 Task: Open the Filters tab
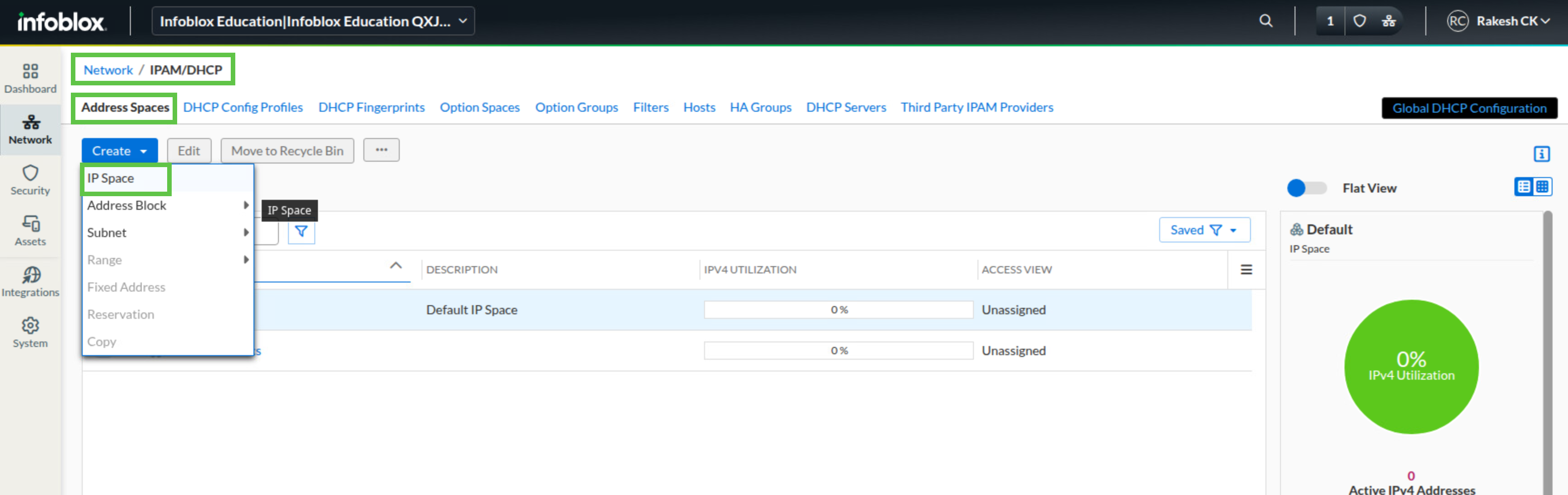point(651,108)
